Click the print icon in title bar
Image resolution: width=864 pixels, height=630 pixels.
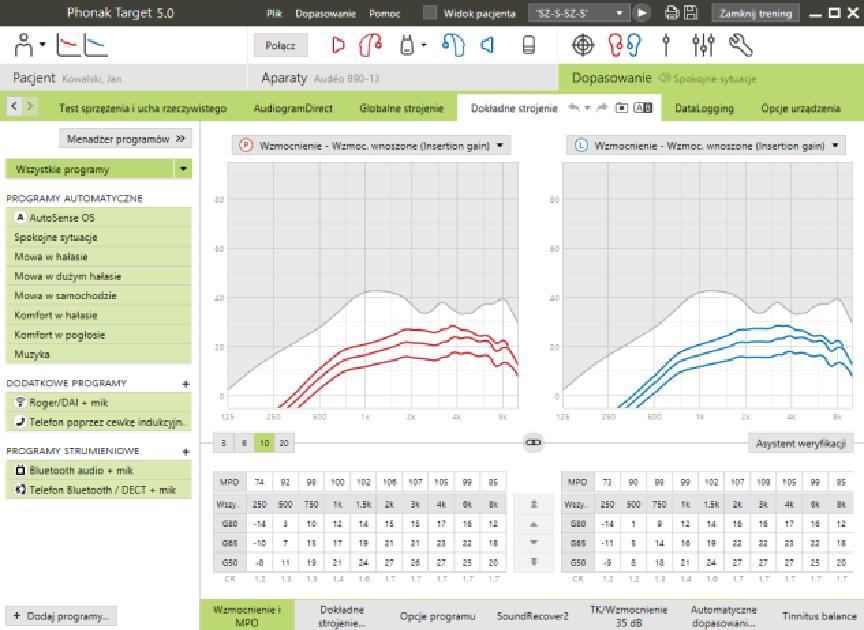click(x=671, y=13)
